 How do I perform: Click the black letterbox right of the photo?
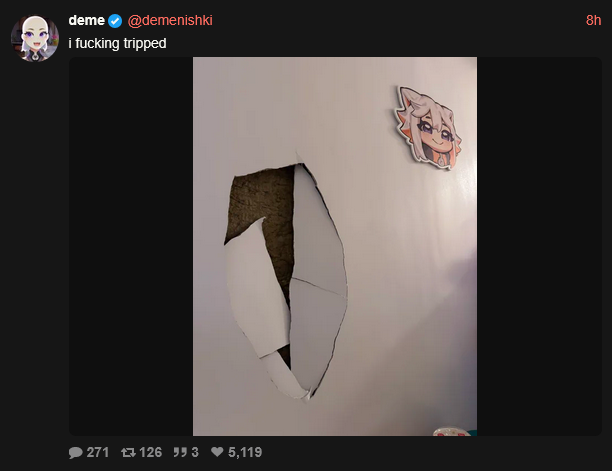pos(539,247)
